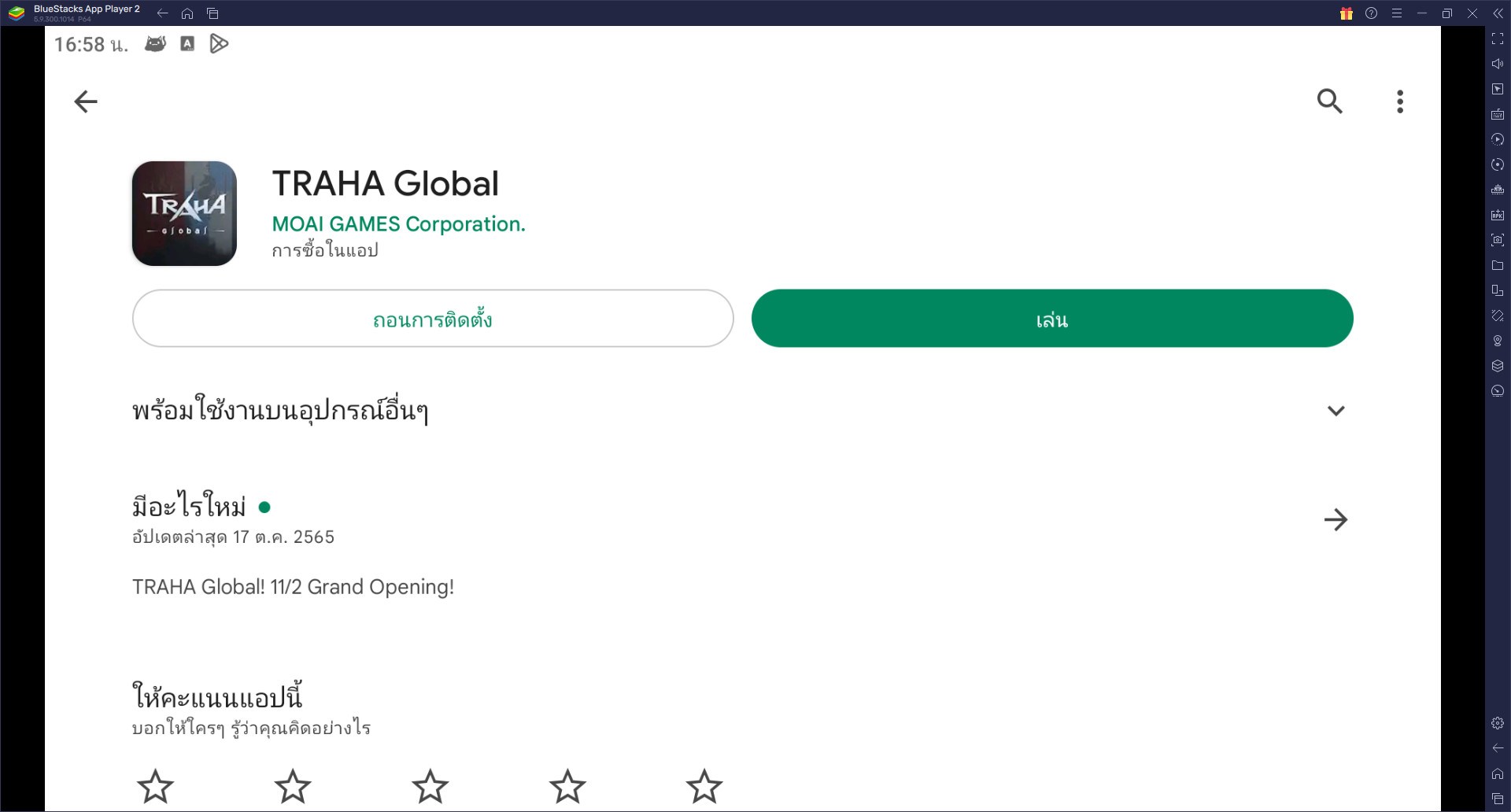Image resolution: width=1511 pixels, height=812 pixels.
Task: Expand the พร้อมใช้งานบนอุปกรณ์อื่นๆ section
Action: (x=1336, y=411)
